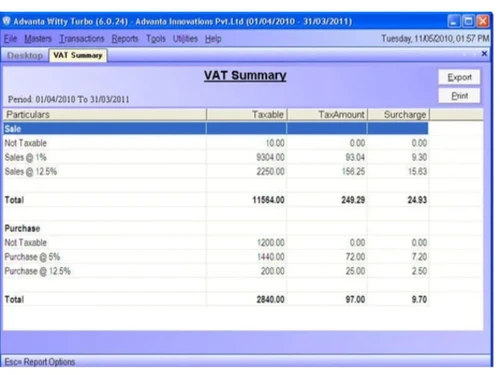Open the Reports menu

coord(125,39)
